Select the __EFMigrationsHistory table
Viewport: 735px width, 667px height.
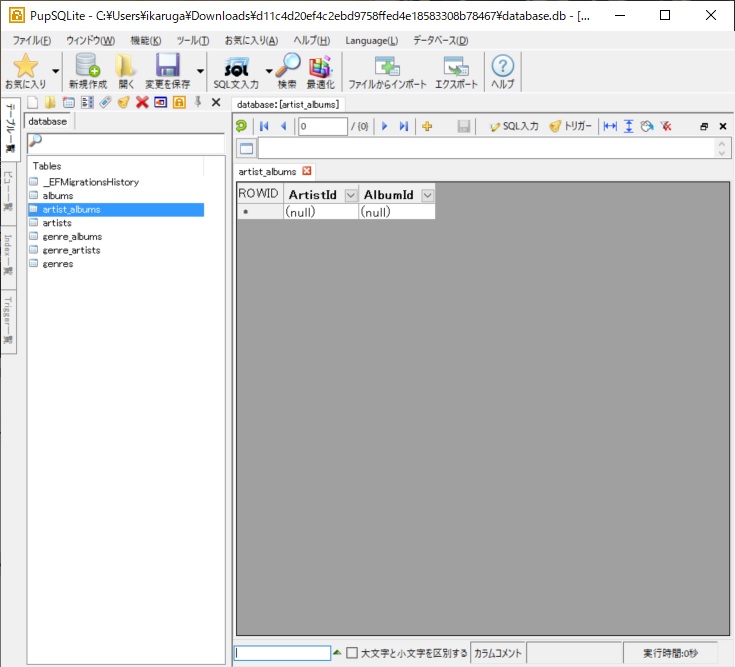[x=91, y=182]
